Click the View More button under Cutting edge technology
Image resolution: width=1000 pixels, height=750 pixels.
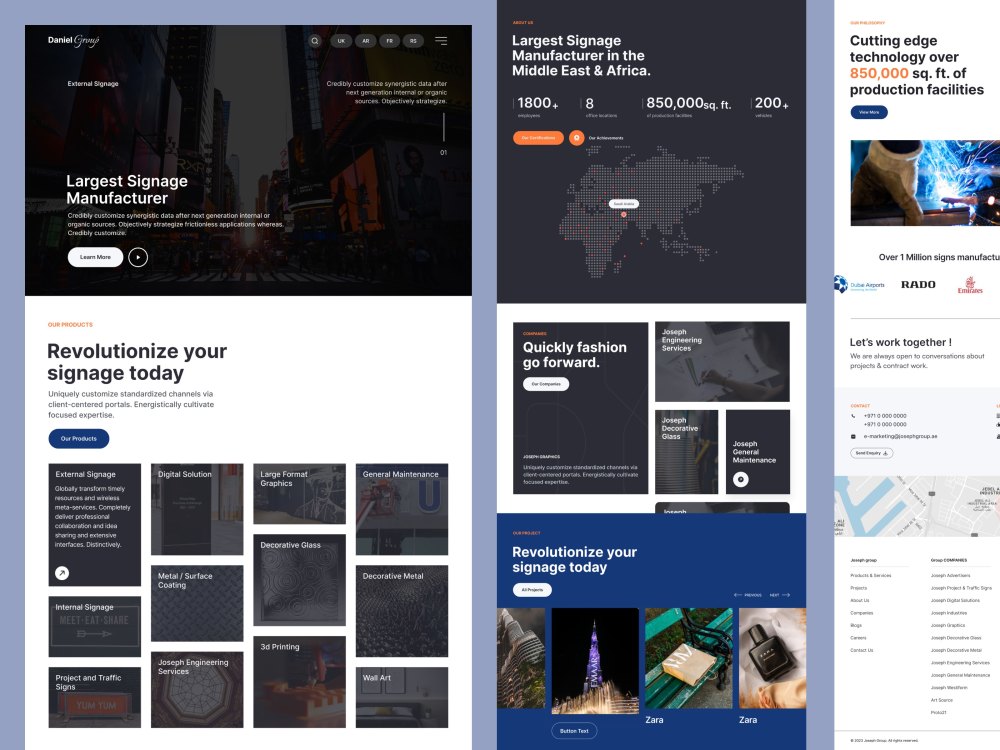pos(868,112)
